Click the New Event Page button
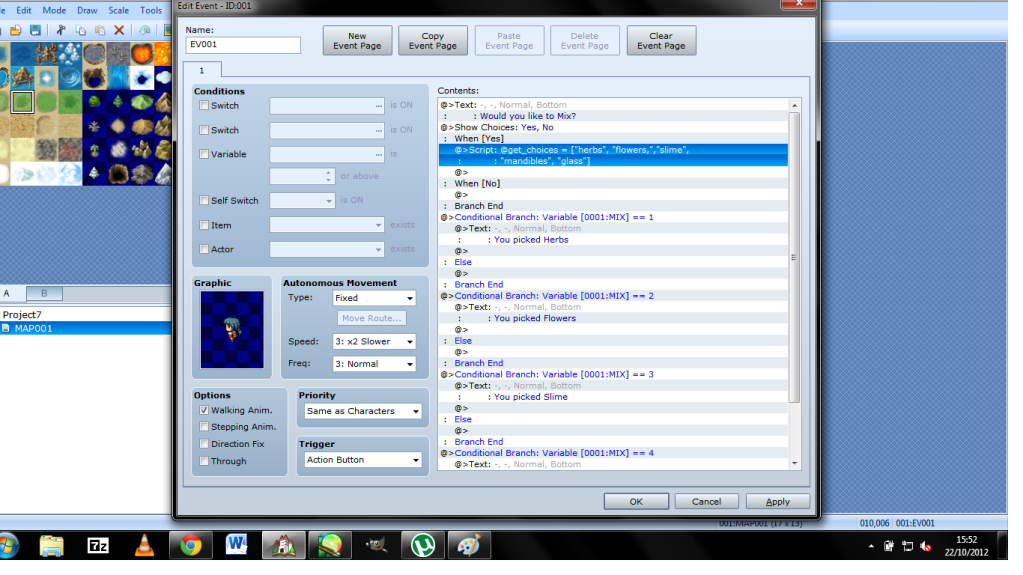The image size is (1023, 575). 357,41
